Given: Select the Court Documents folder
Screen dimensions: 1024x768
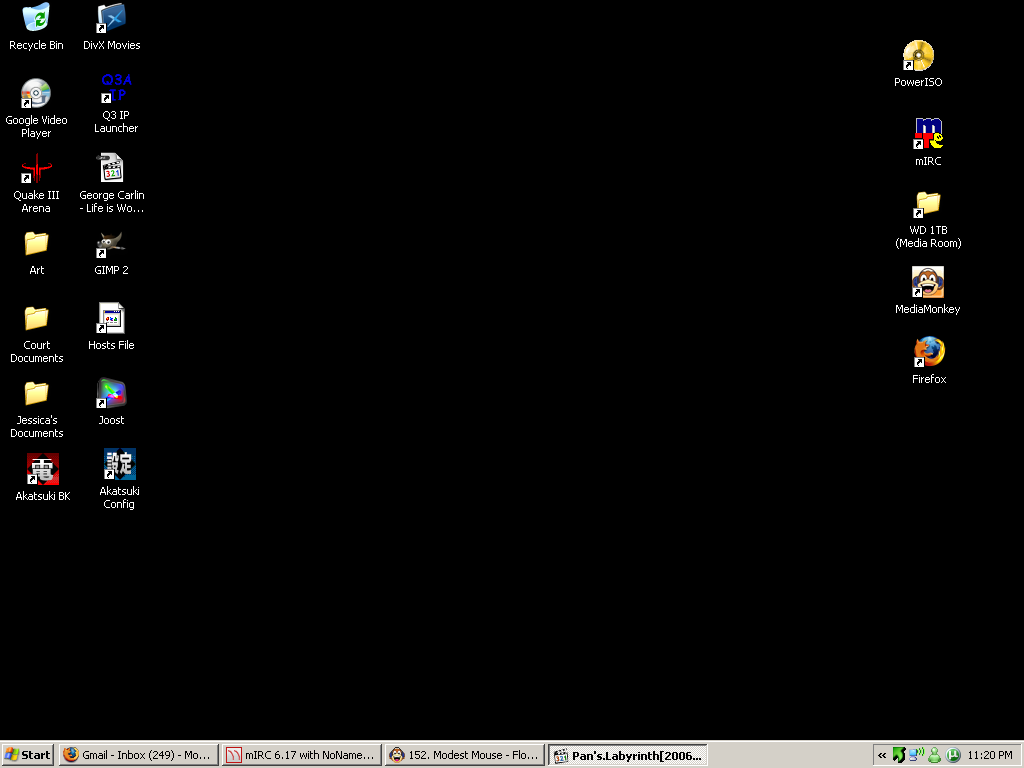Looking at the screenshot, I should coord(36,319).
